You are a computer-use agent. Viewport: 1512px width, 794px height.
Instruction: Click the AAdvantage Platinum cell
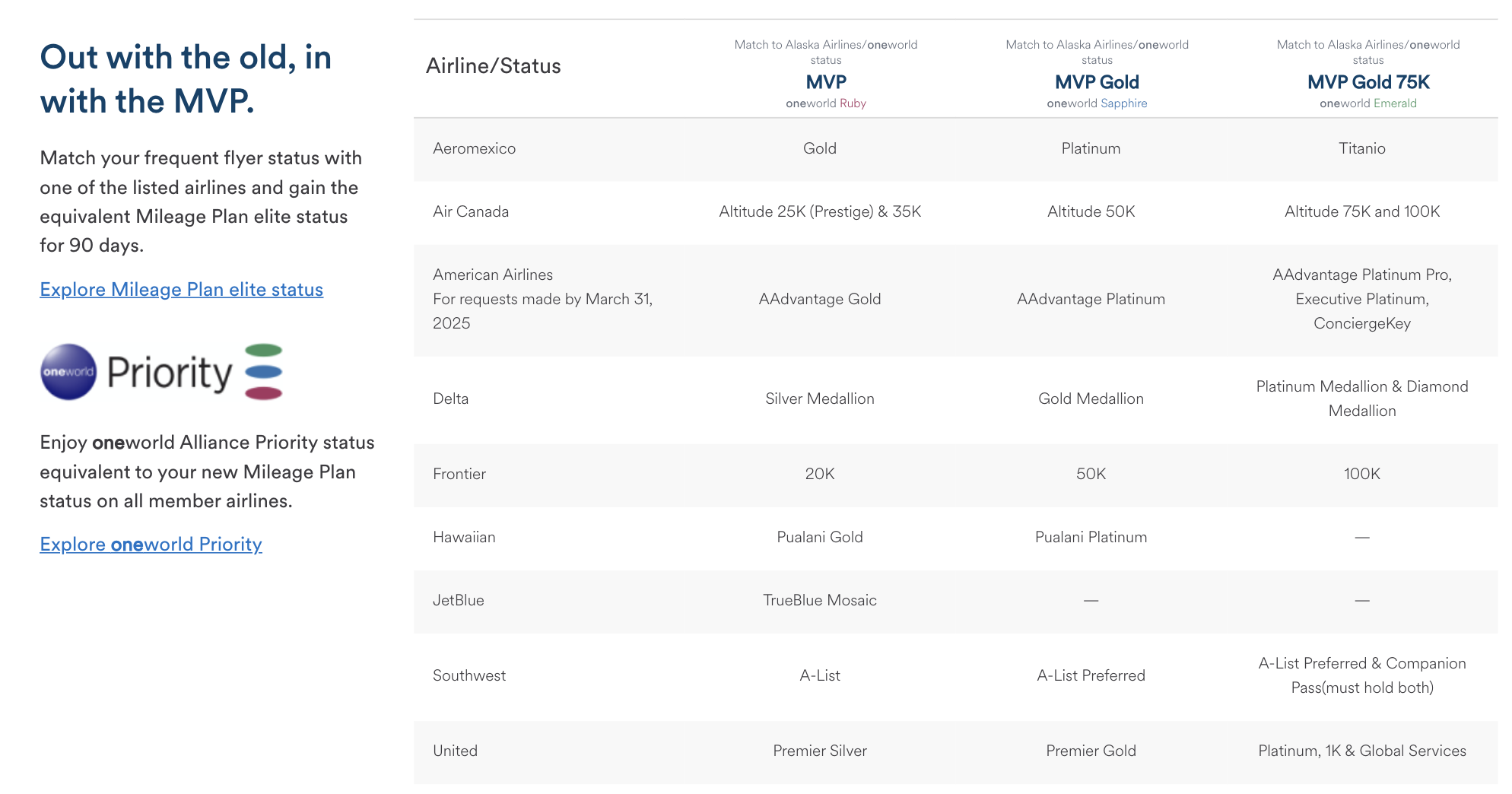1091,299
